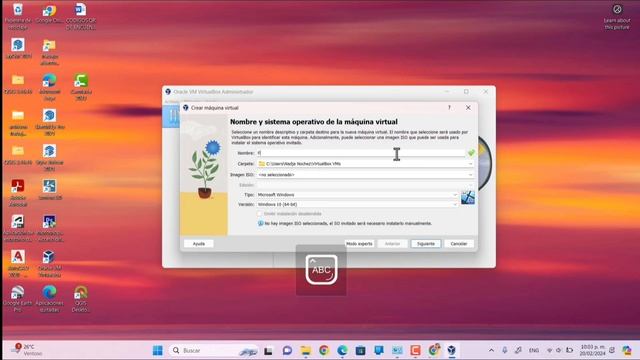
Task: Open Microsoft Store from the taskbar
Action: (360, 350)
